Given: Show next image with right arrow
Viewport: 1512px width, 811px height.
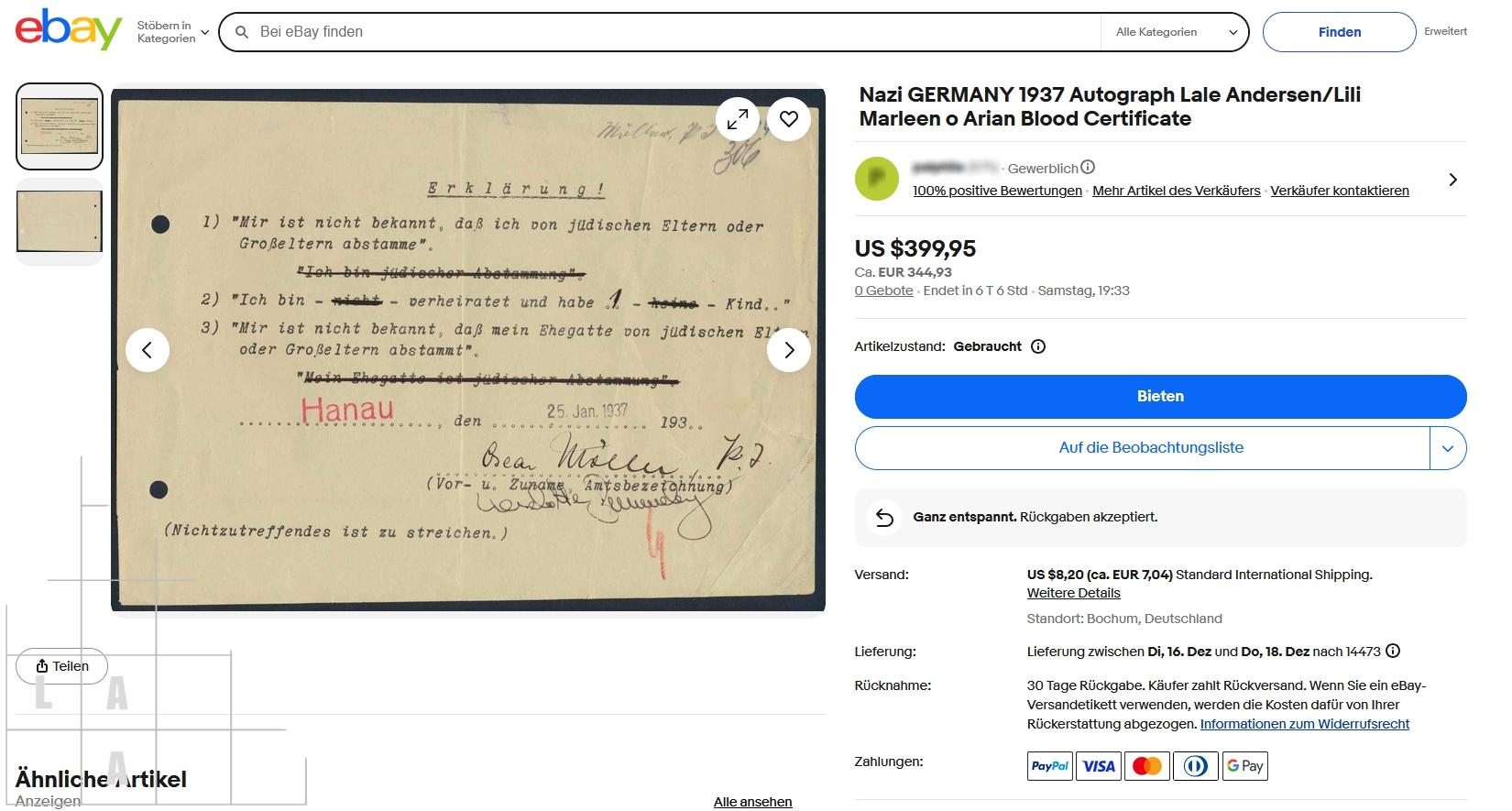Looking at the screenshot, I should [x=789, y=350].
